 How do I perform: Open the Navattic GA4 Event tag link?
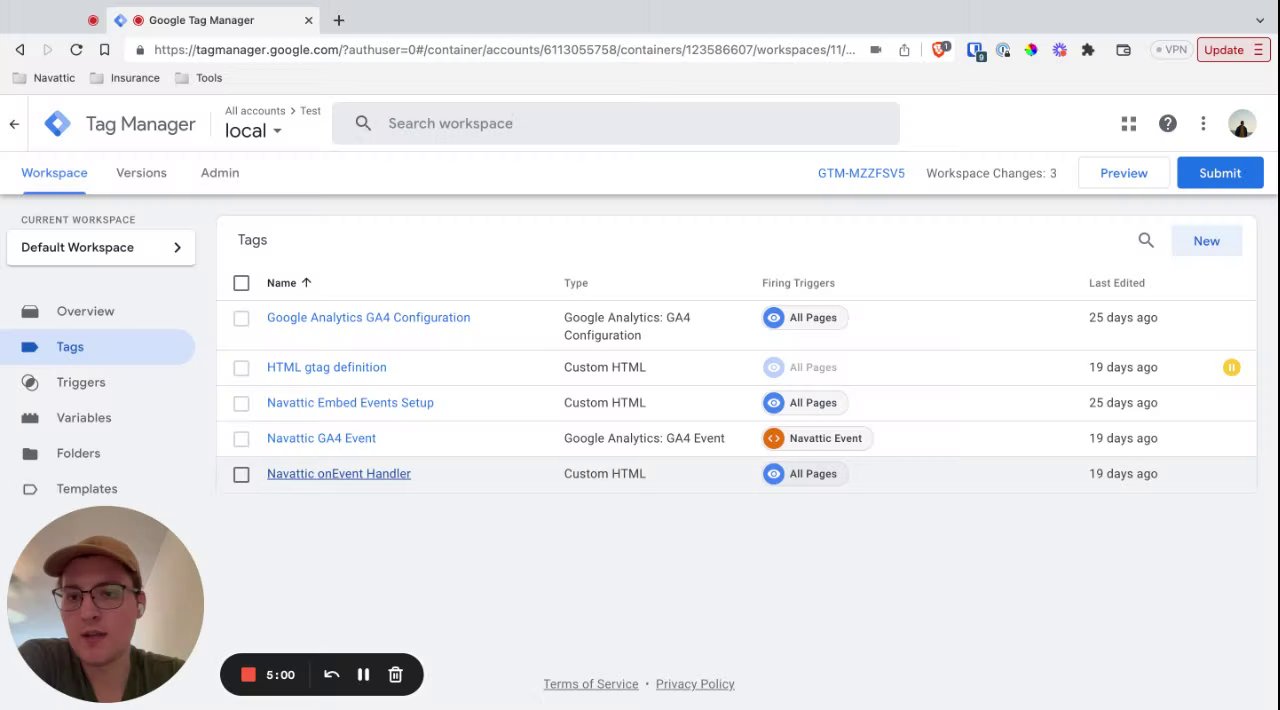click(x=321, y=438)
